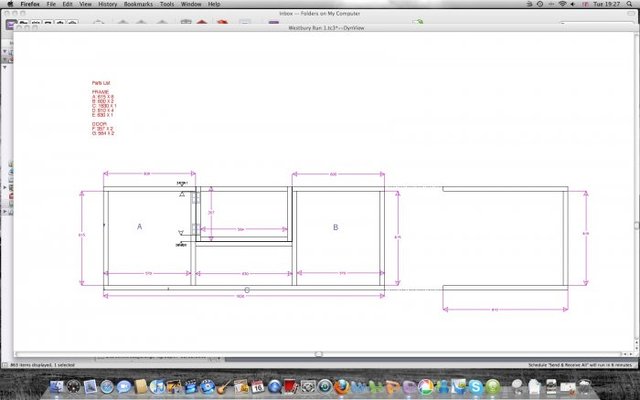The image size is (640, 400).
Task: Click the horizontal scrollbar below the drawing
Action: [x=319, y=354]
